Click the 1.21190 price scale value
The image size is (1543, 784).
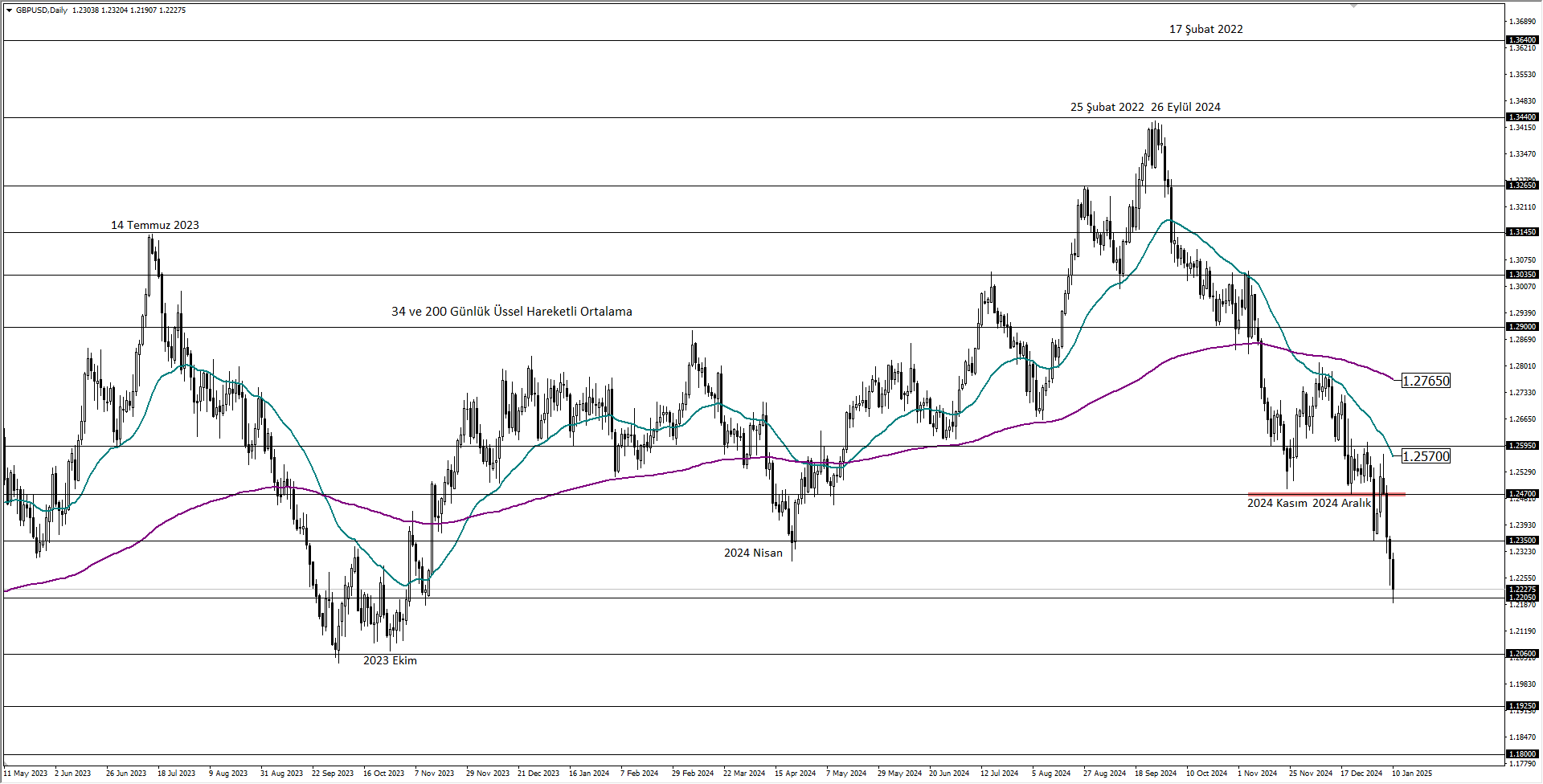(x=1523, y=631)
